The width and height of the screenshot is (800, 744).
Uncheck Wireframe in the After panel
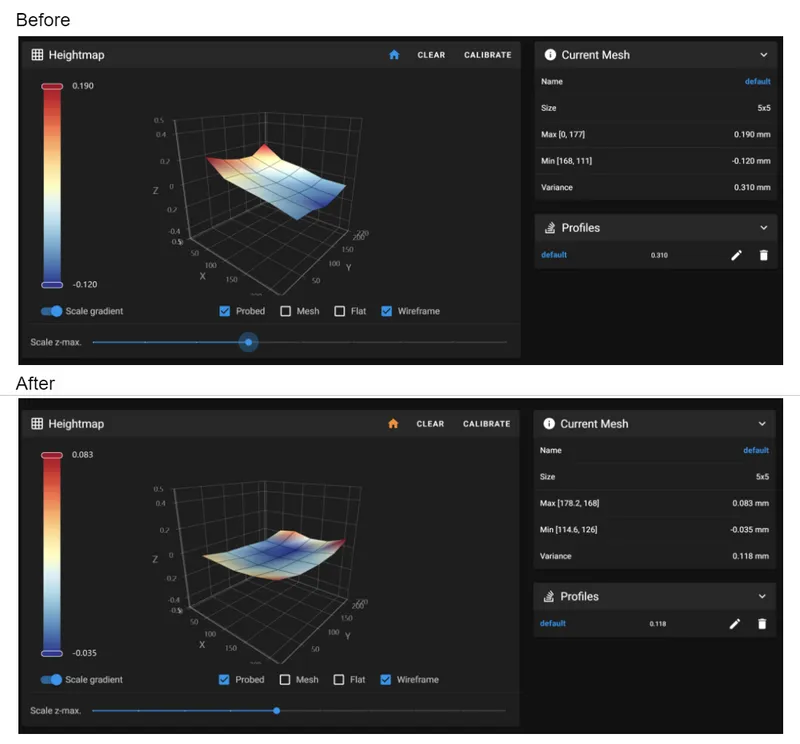386,680
